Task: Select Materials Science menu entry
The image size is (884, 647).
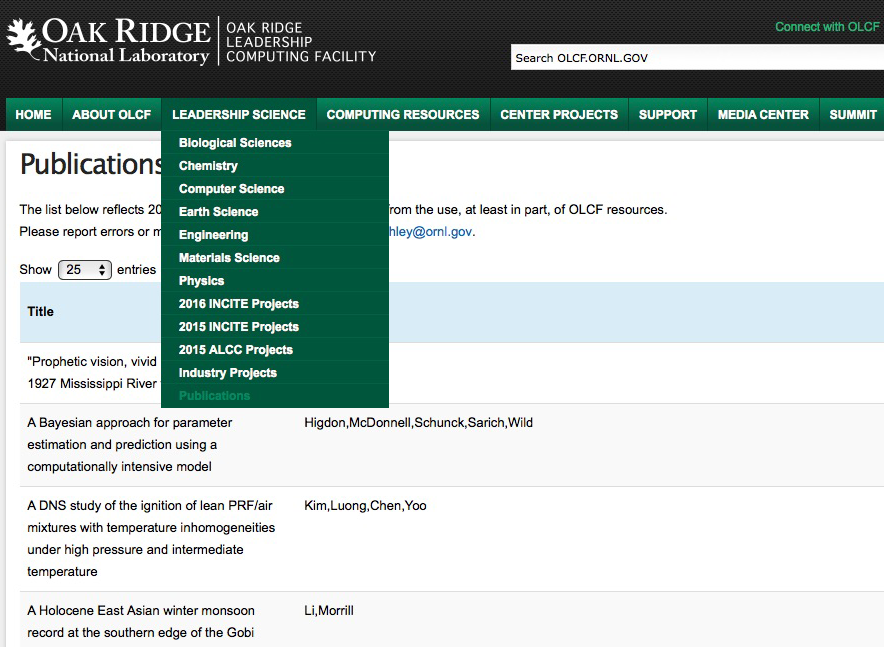Action: point(229,258)
